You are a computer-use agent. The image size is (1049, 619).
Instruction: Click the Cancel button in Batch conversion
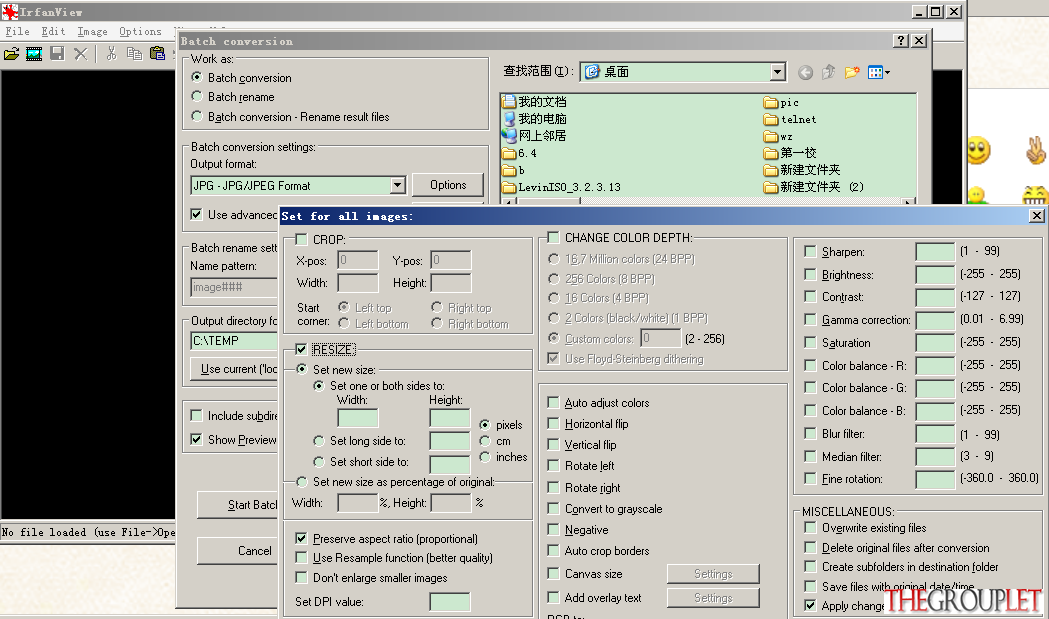[x=237, y=551]
